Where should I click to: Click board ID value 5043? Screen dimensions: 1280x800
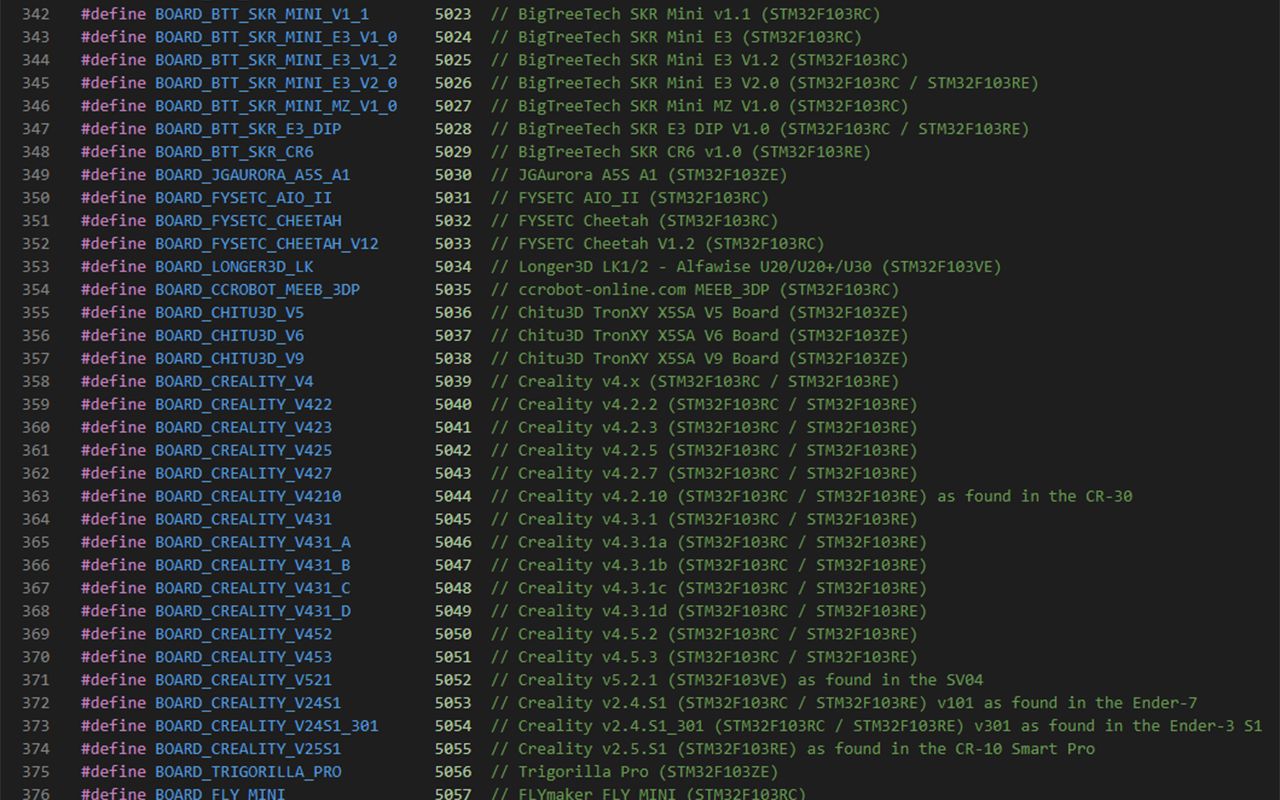(x=453, y=474)
